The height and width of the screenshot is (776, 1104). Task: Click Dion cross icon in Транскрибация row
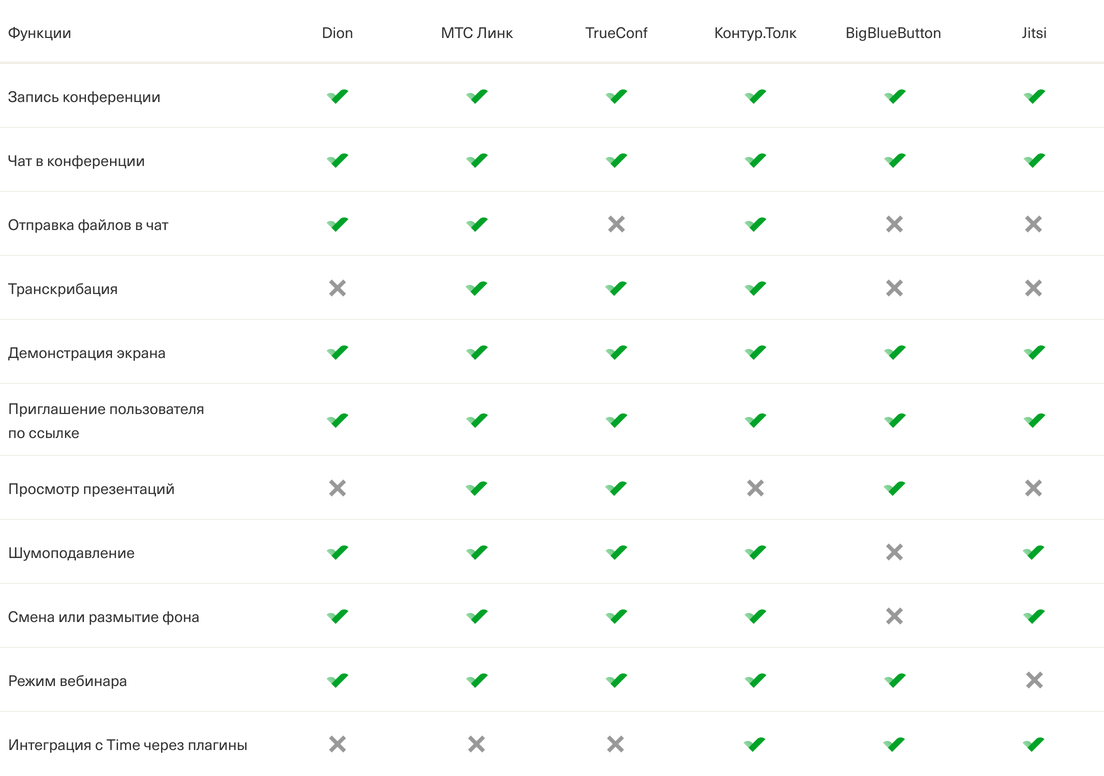click(x=337, y=288)
